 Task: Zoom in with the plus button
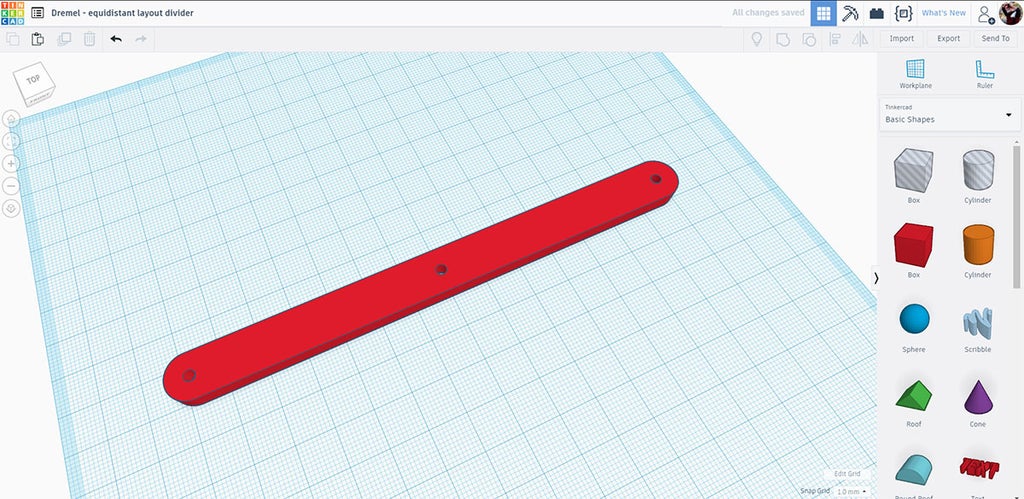[x=11, y=163]
